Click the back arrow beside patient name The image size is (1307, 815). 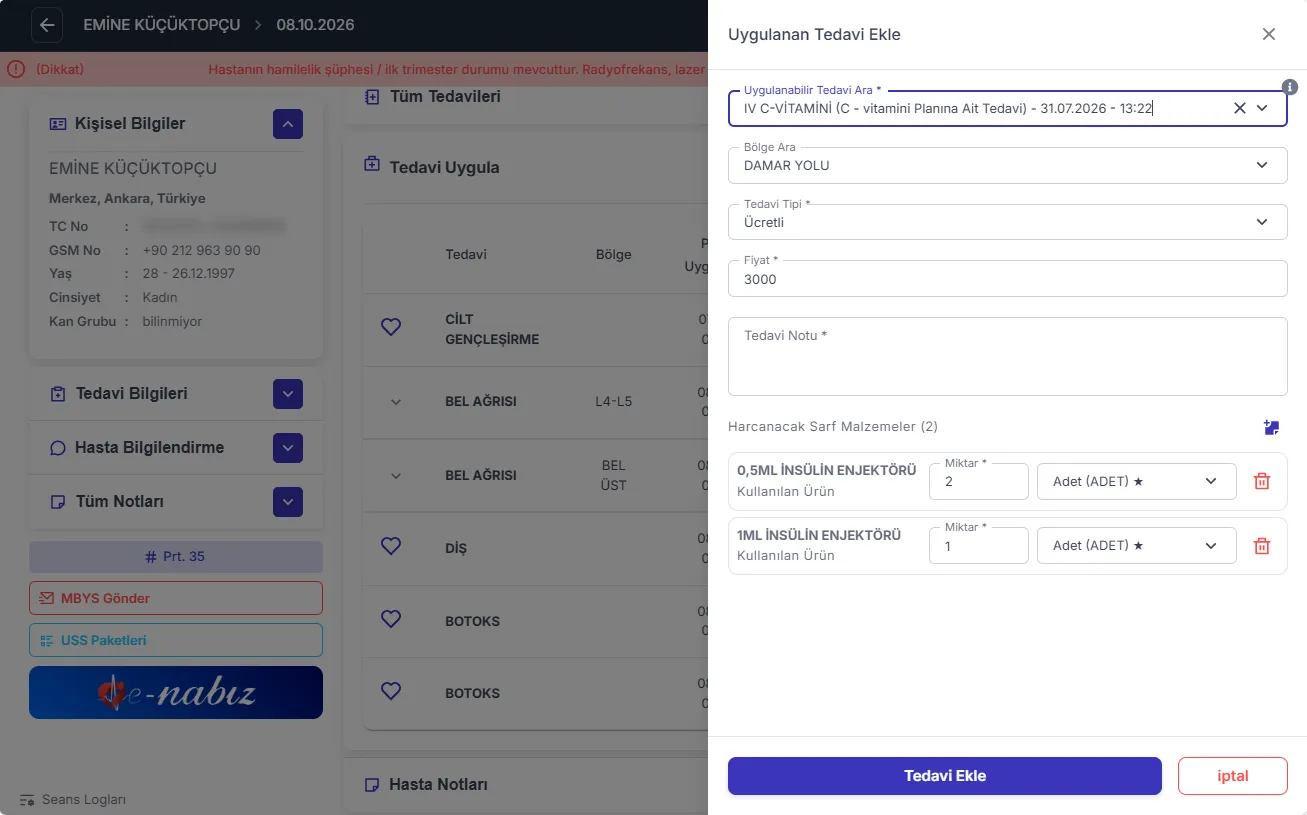(47, 25)
